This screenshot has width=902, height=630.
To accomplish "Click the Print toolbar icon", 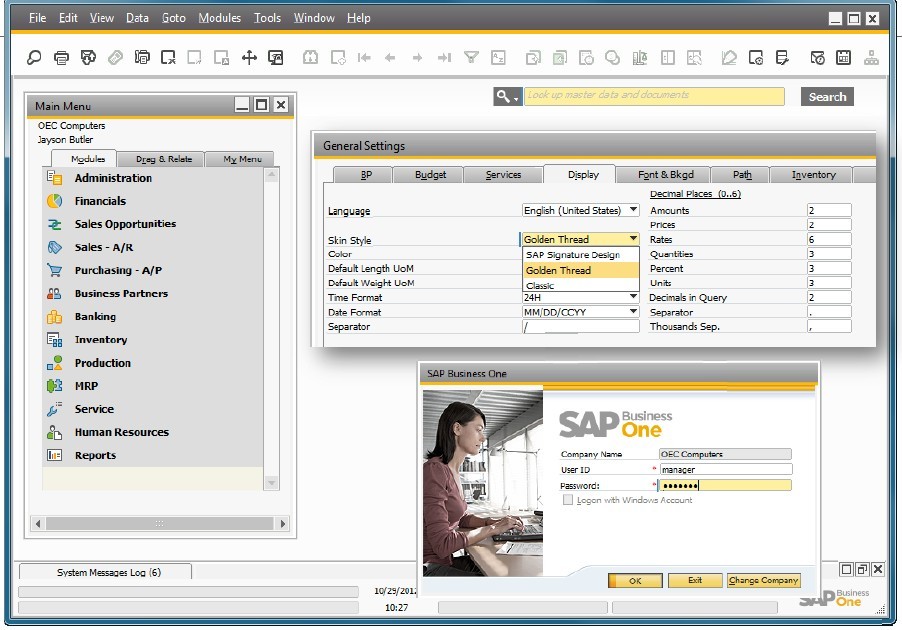I will pyautogui.click(x=60, y=58).
